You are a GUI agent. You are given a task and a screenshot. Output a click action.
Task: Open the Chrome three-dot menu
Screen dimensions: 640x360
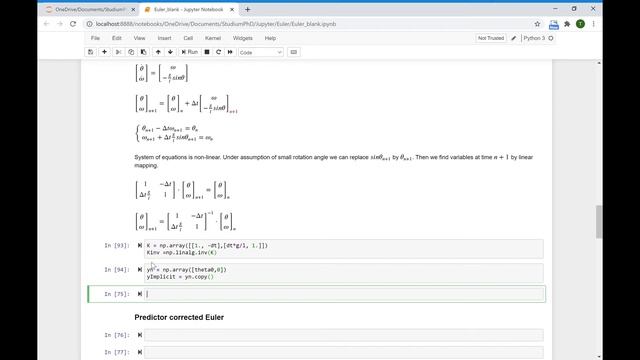pyautogui.click(x=593, y=24)
